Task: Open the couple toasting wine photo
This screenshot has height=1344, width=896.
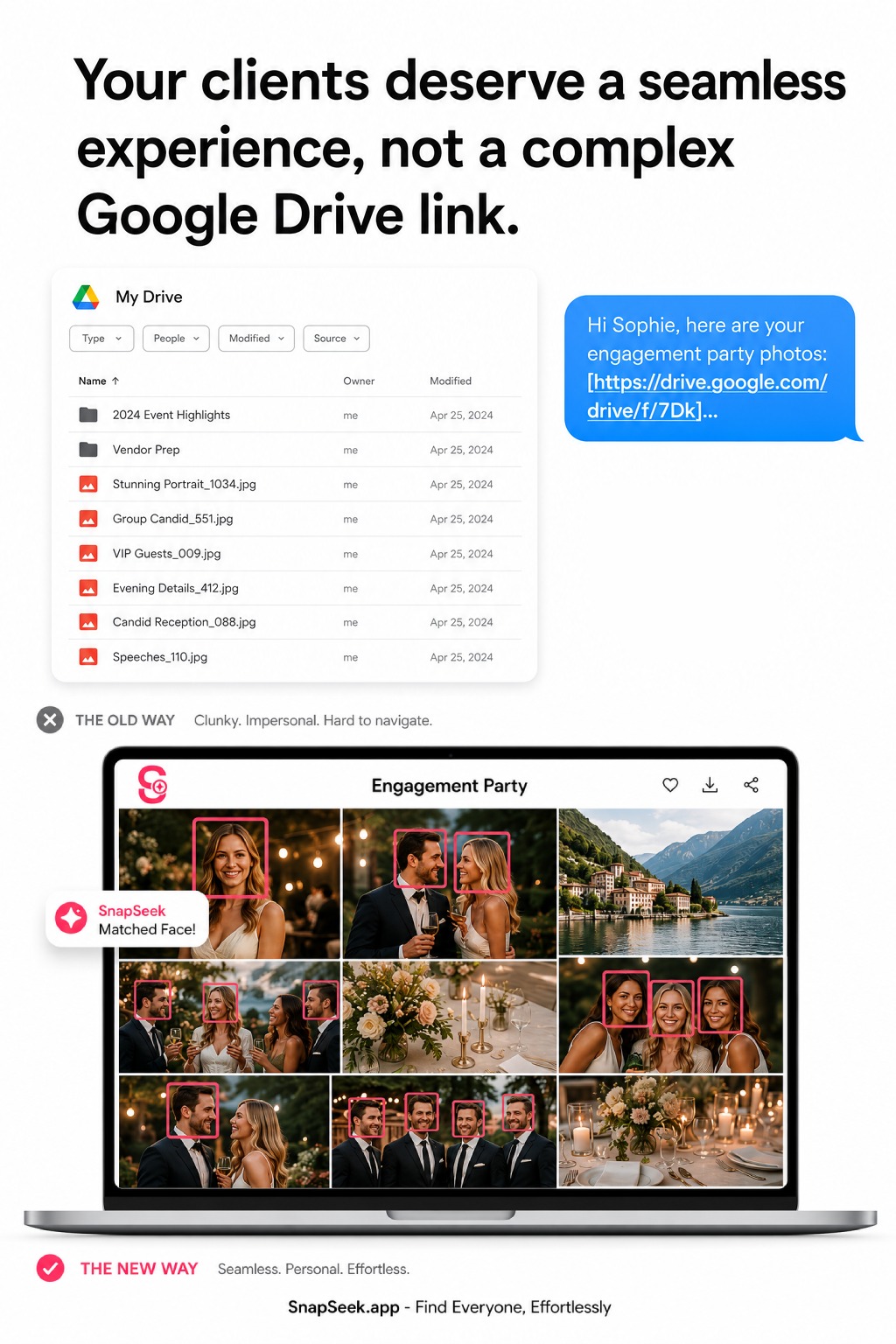Action: pos(450,884)
